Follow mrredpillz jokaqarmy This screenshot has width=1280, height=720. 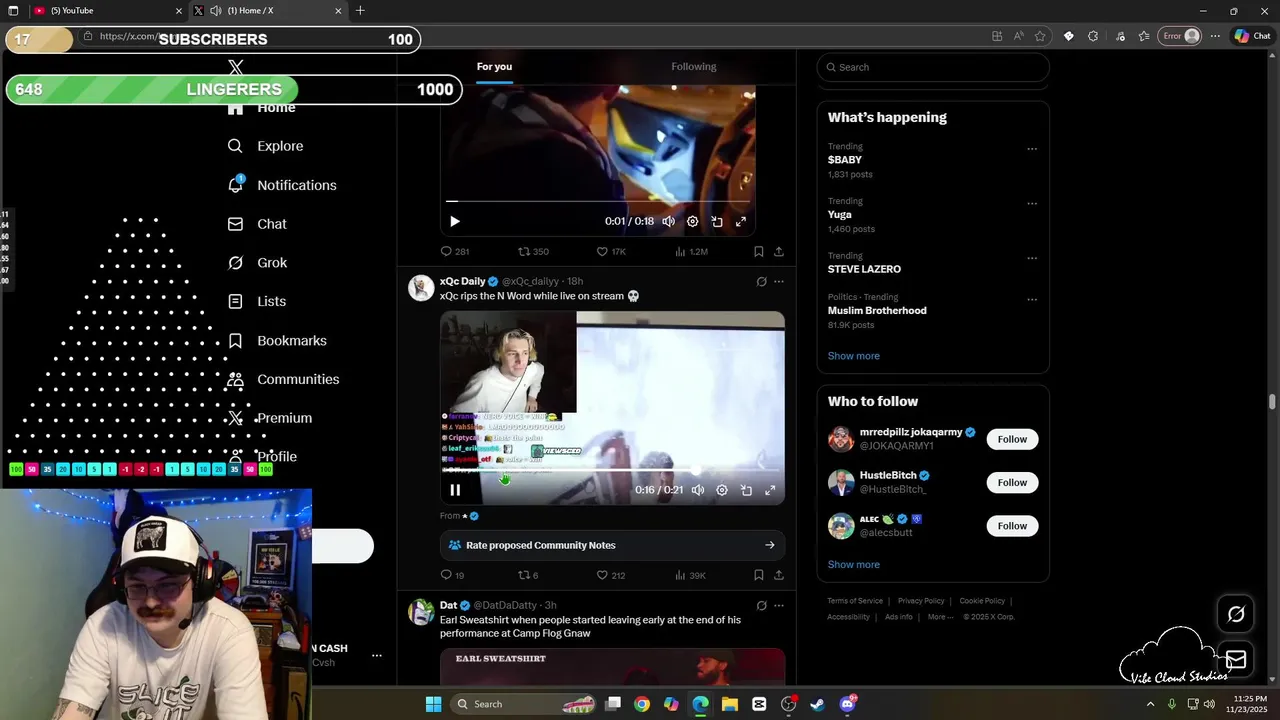tap(1012, 439)
